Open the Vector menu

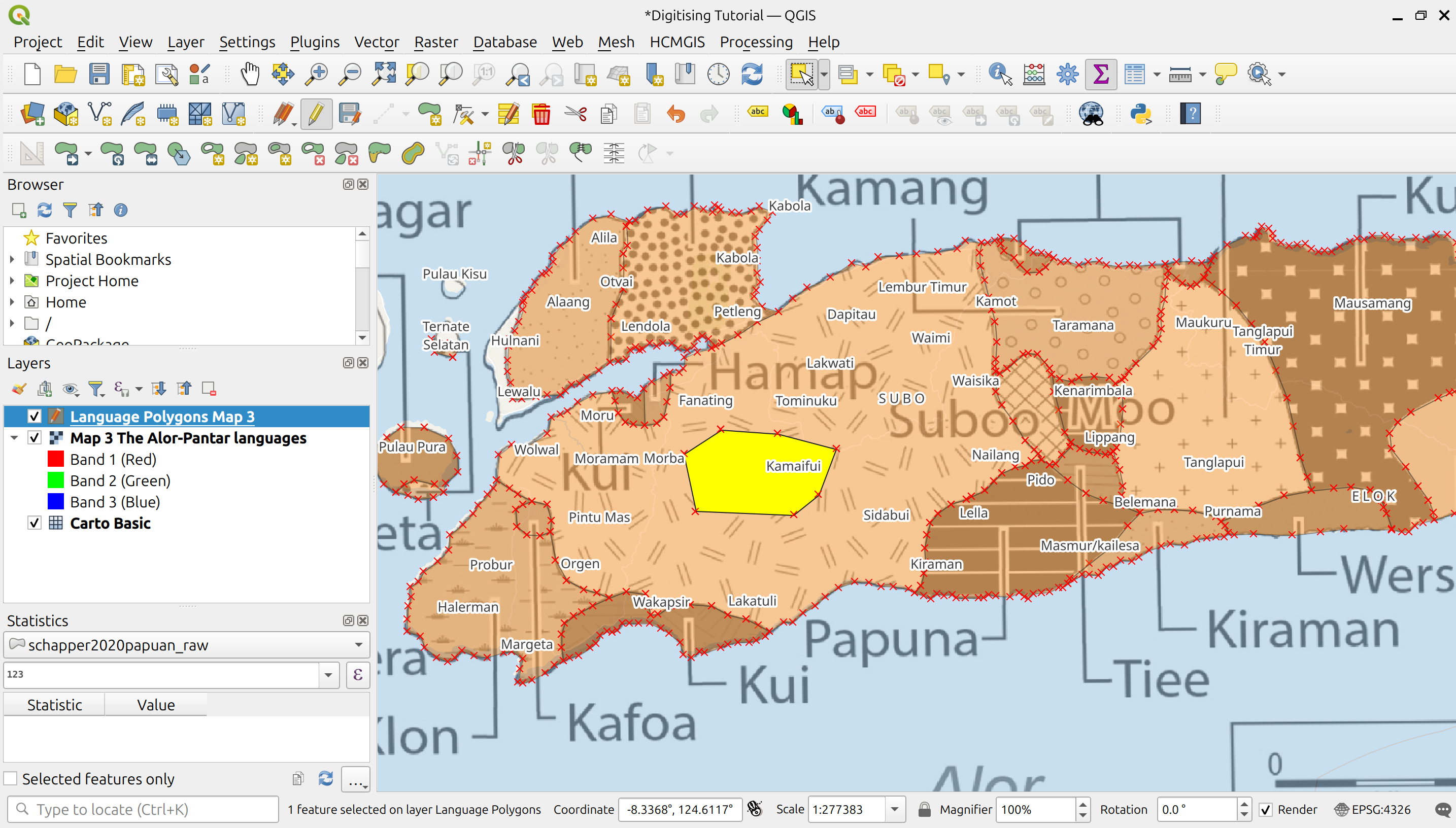[x=376, y=42]
